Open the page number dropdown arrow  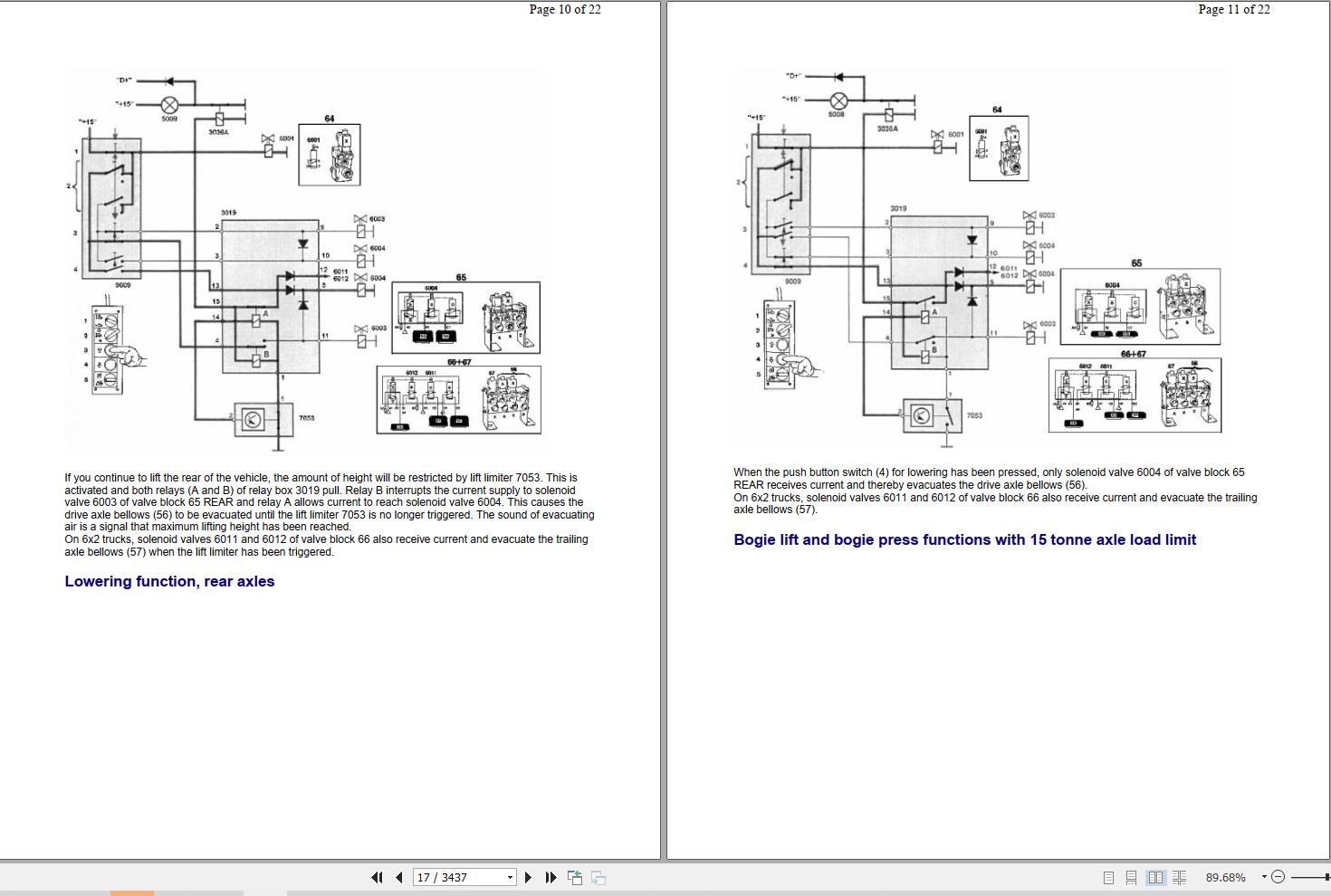510,877
